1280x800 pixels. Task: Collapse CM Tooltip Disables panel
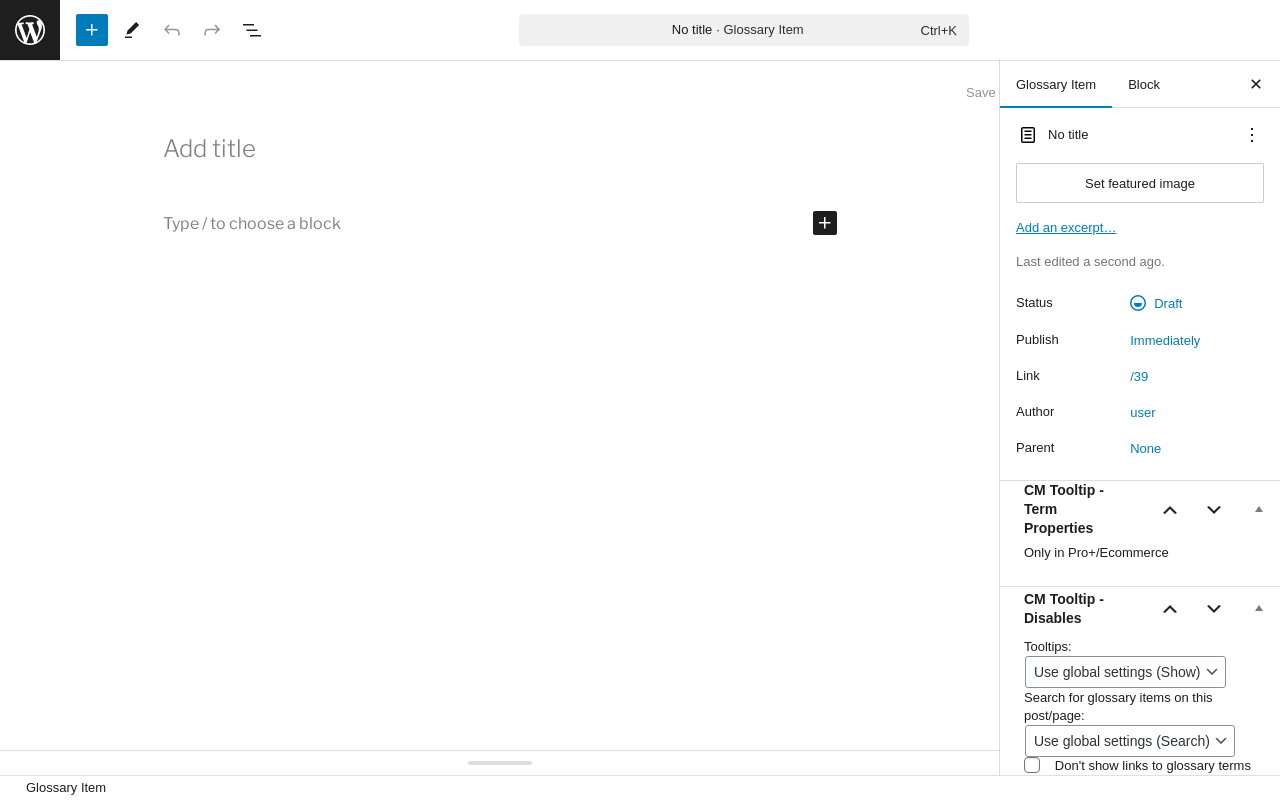[1259, 608]
